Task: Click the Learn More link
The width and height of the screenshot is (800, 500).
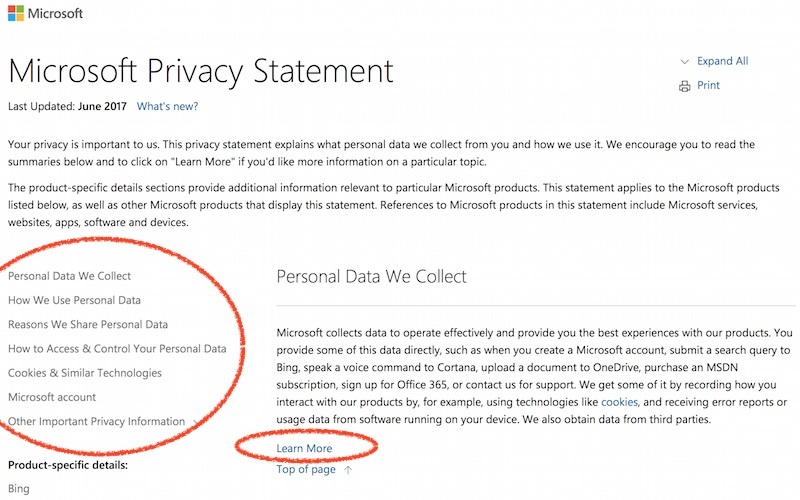Action: pyautogui.click(x=304, y=448)
